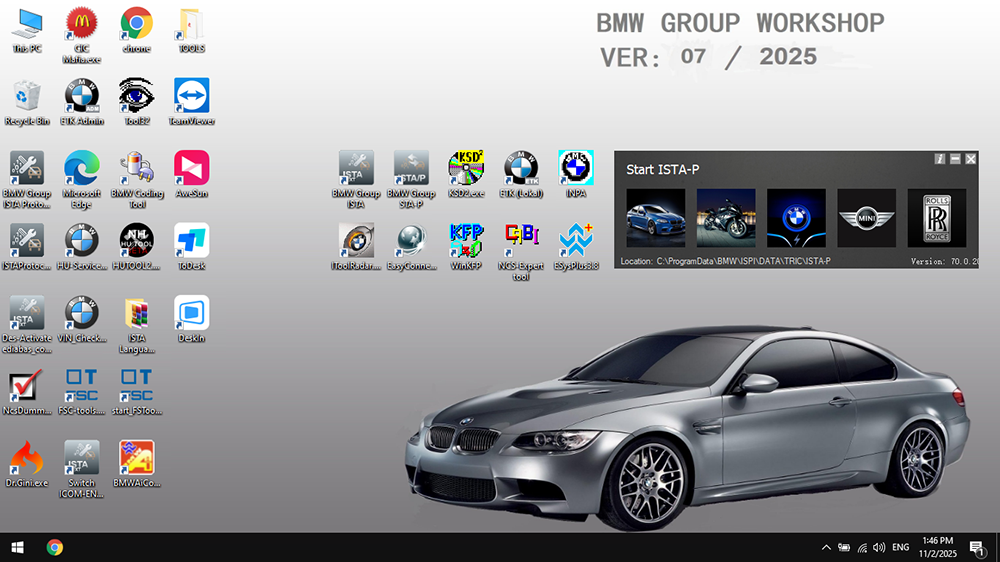Screen dimensions: 1000x562
Task: Click the blue BMW car thumbnail in ISTA-P
Action: click(655, 218)
